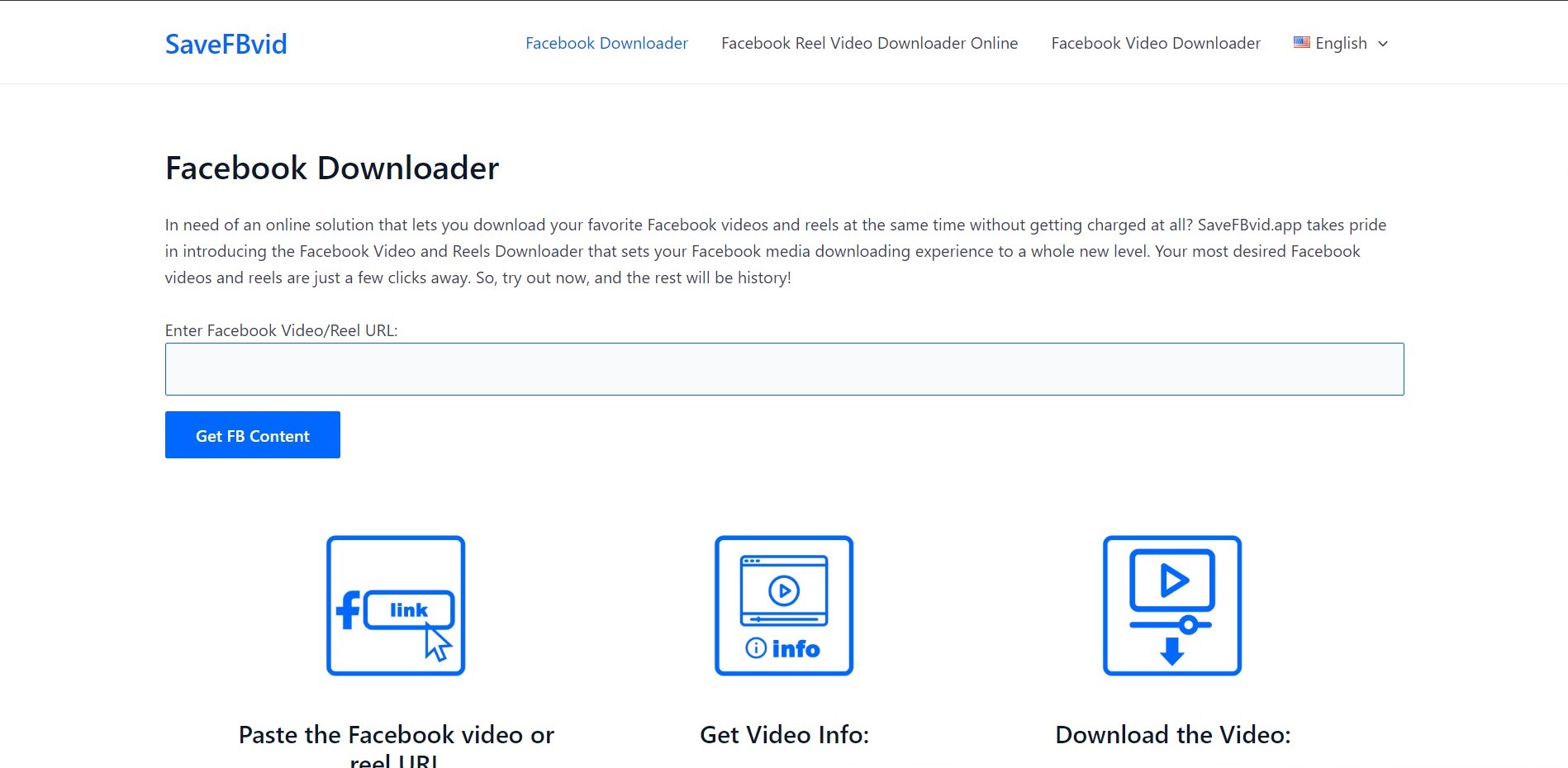1568x768 pixels.
Task: Focus the Facebook Video/Reel URL input field
Action: 784,369
